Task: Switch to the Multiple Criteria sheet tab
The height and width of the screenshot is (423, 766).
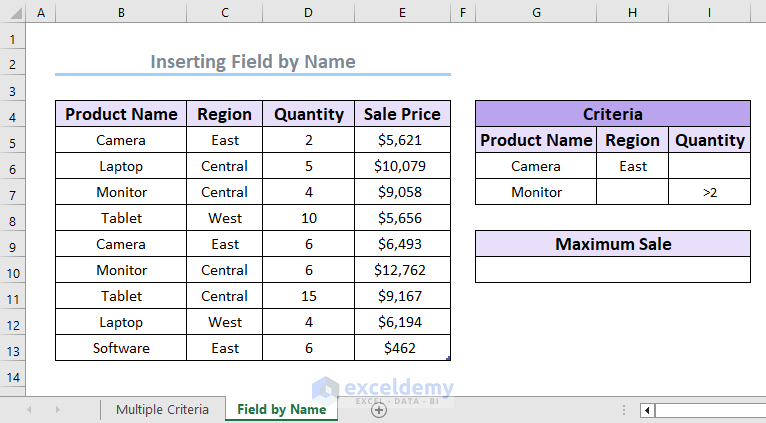Action: point(162,409)
